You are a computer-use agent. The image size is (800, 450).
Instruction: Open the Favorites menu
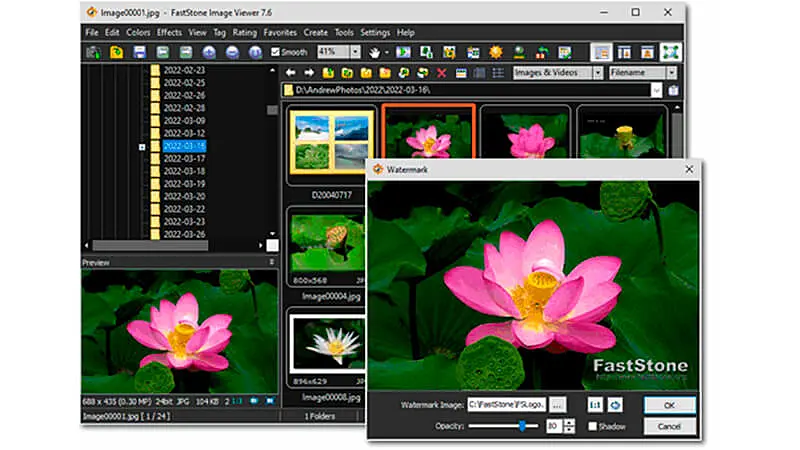[280, 33]
